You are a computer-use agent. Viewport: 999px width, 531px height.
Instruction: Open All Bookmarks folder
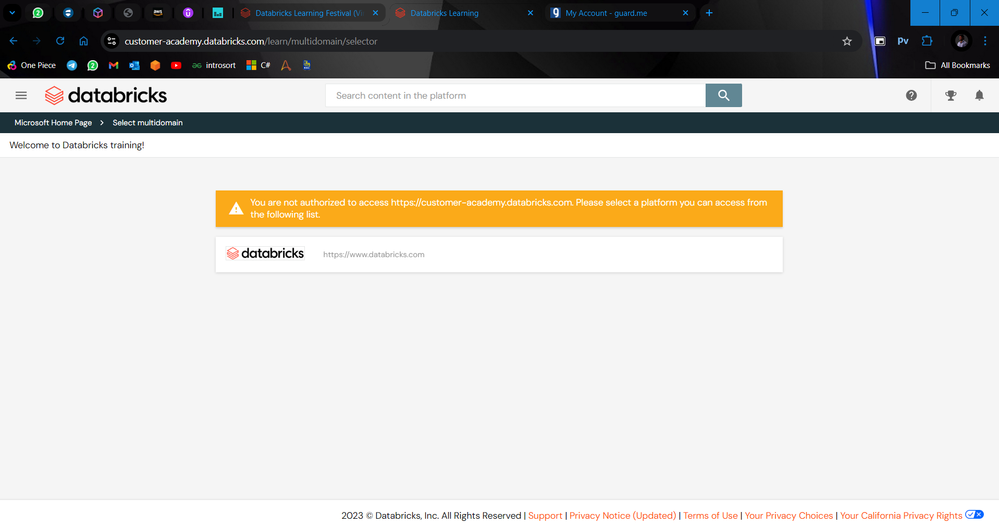[957, 65]
